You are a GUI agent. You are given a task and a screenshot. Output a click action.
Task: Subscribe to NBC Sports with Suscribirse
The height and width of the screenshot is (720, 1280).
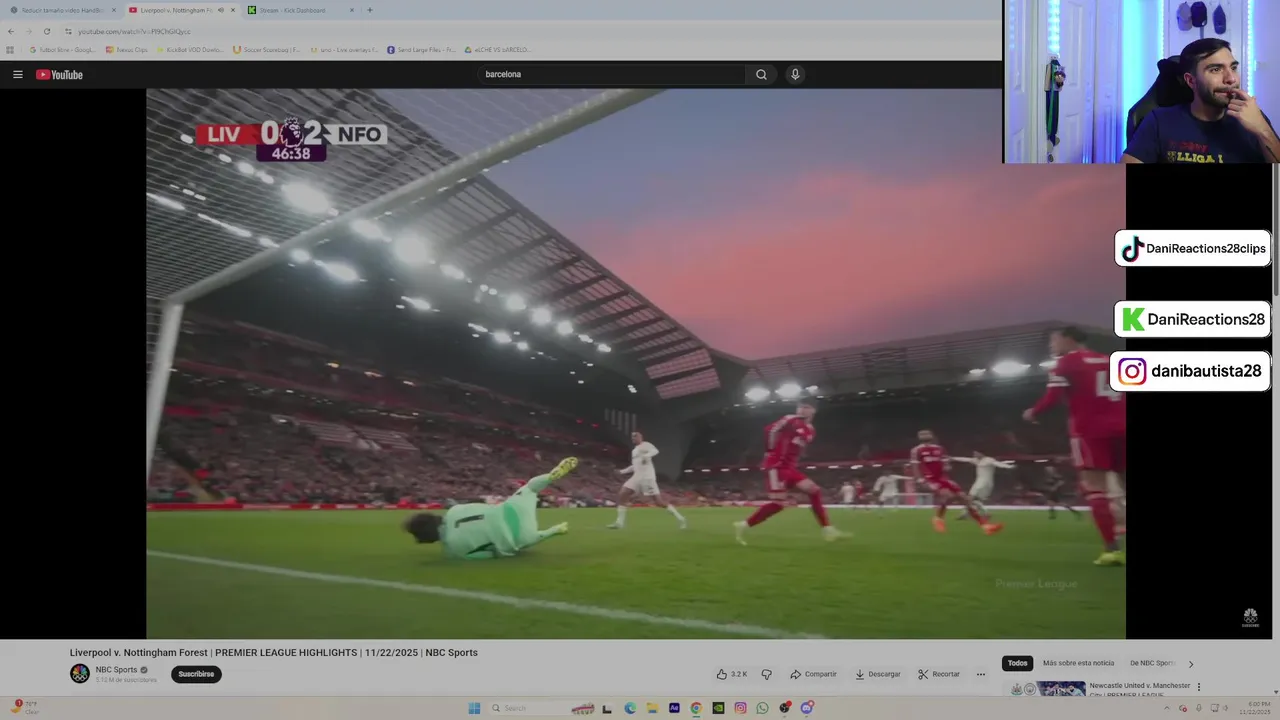pyautogui.click(x=196, y=674)
